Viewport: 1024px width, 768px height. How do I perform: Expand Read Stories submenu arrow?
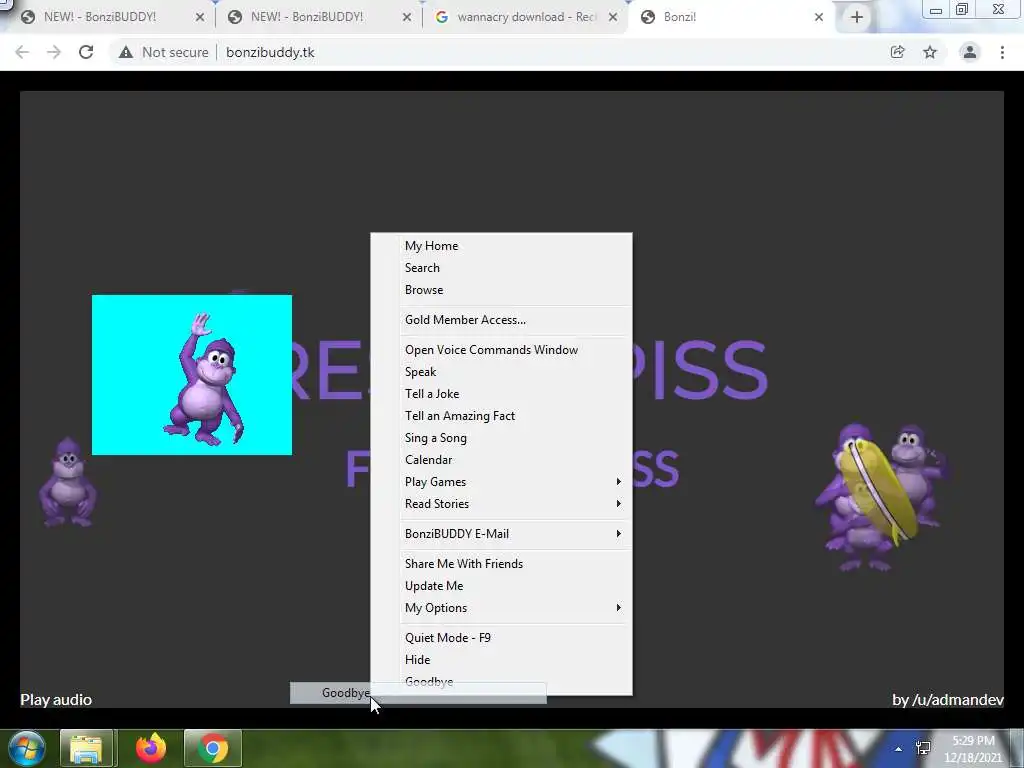pyautogui.click(x=618, y=504)
